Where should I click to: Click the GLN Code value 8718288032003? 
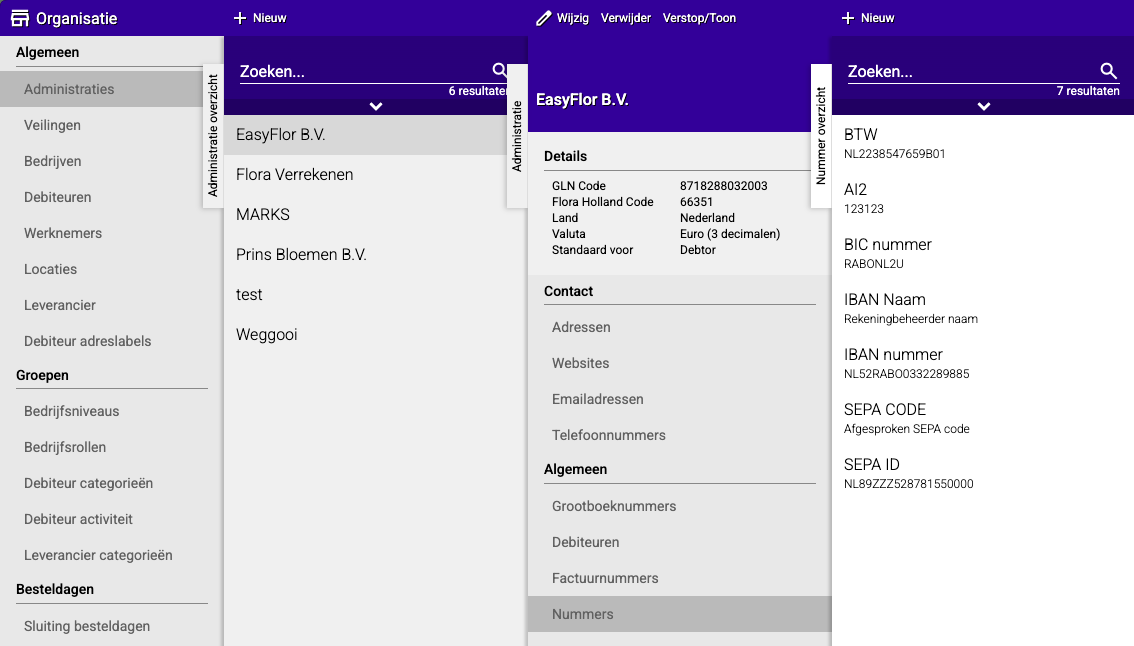pyautogui.click(x=723, y=186)
